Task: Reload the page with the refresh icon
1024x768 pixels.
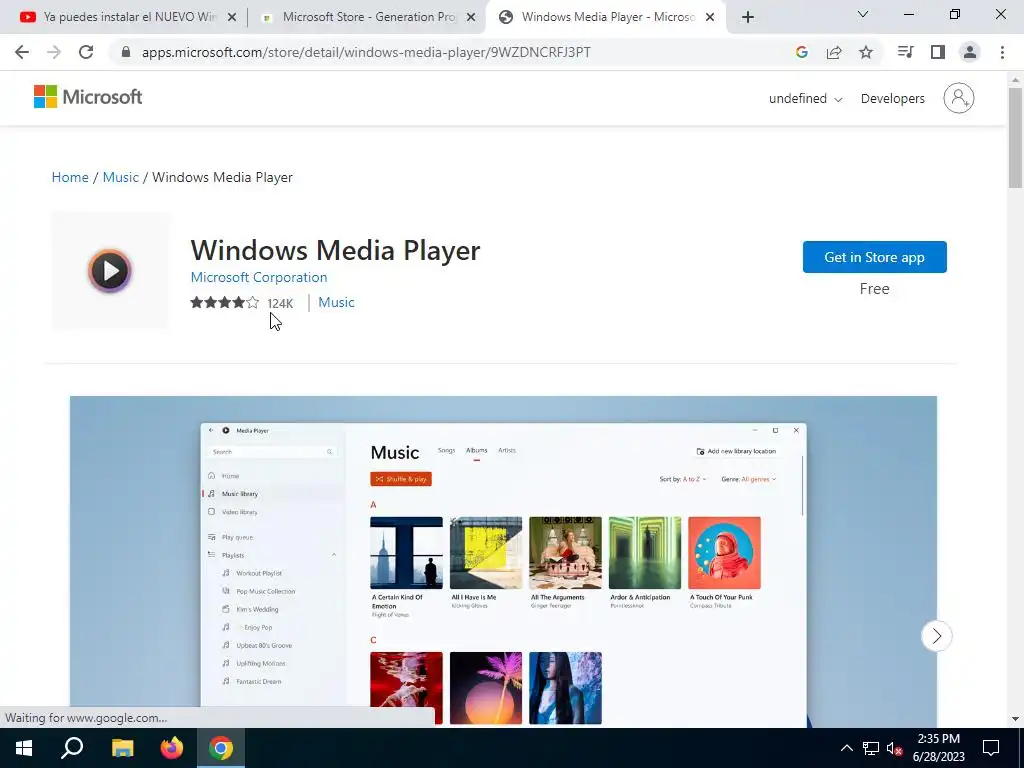Action: pos(86,52)
